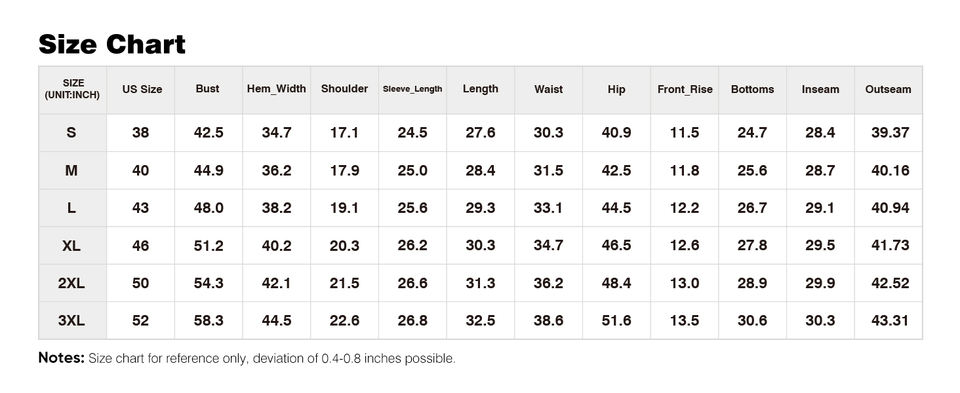
Task: Select the Notes text below table
Action: [247, 358]
